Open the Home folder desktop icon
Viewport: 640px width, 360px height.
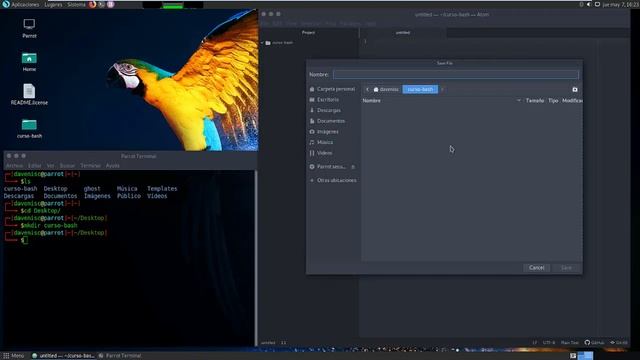pyautogui.click(x=29, y=61)
